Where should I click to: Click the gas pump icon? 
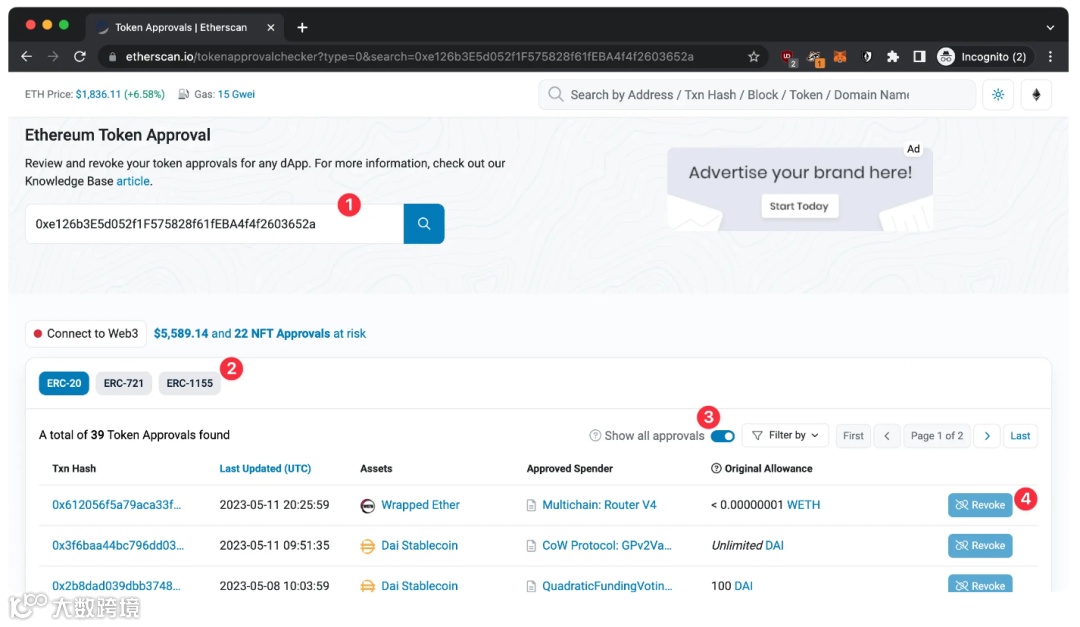(x=183, y=94)
